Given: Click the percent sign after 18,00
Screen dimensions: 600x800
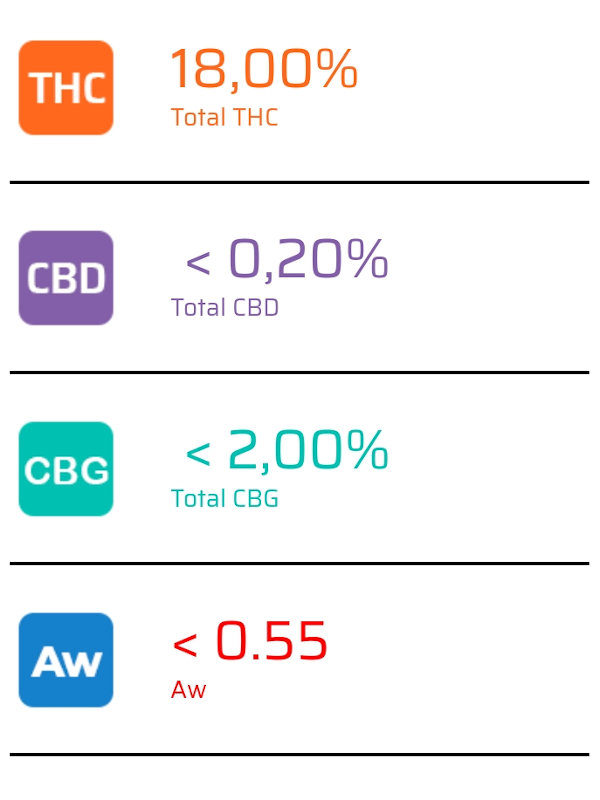Looking at the screenshot, I should coord(337,68).
